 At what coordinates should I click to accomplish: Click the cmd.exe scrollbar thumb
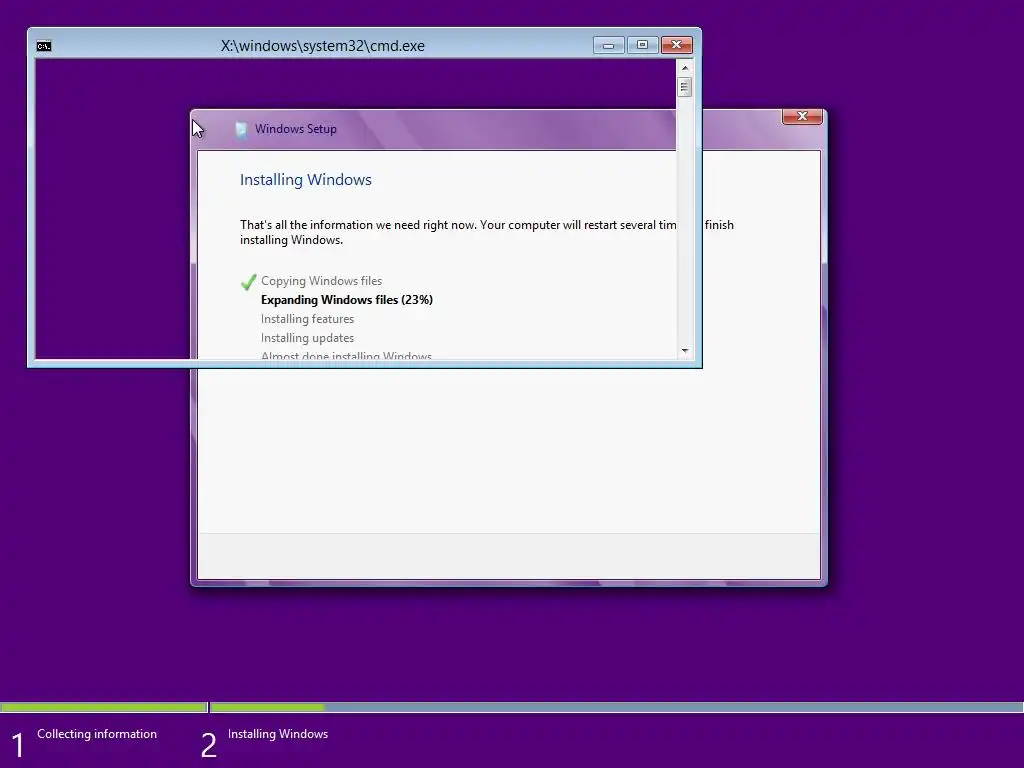684,87
